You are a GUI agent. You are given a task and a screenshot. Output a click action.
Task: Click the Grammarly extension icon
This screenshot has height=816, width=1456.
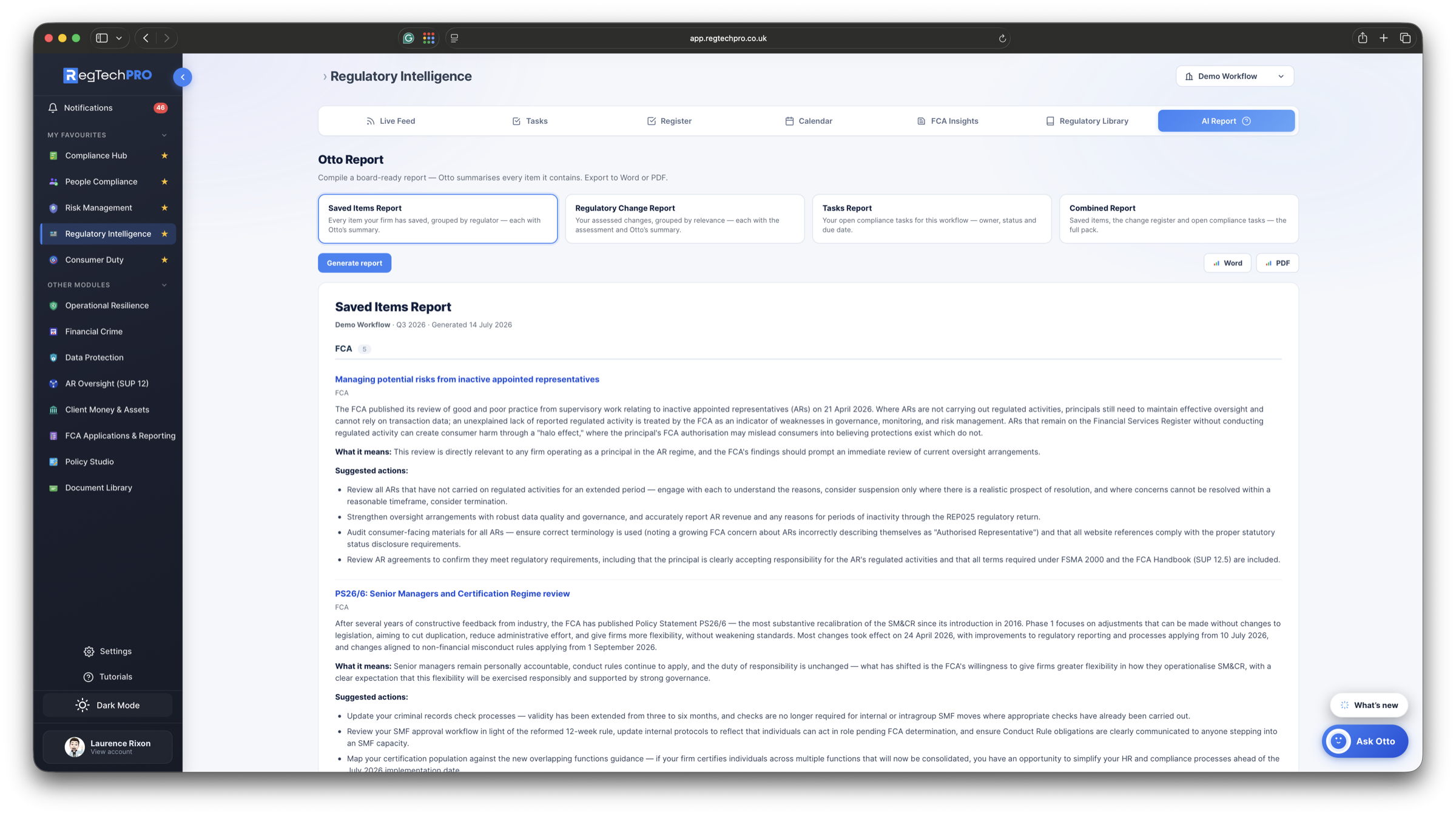point(408,38)
